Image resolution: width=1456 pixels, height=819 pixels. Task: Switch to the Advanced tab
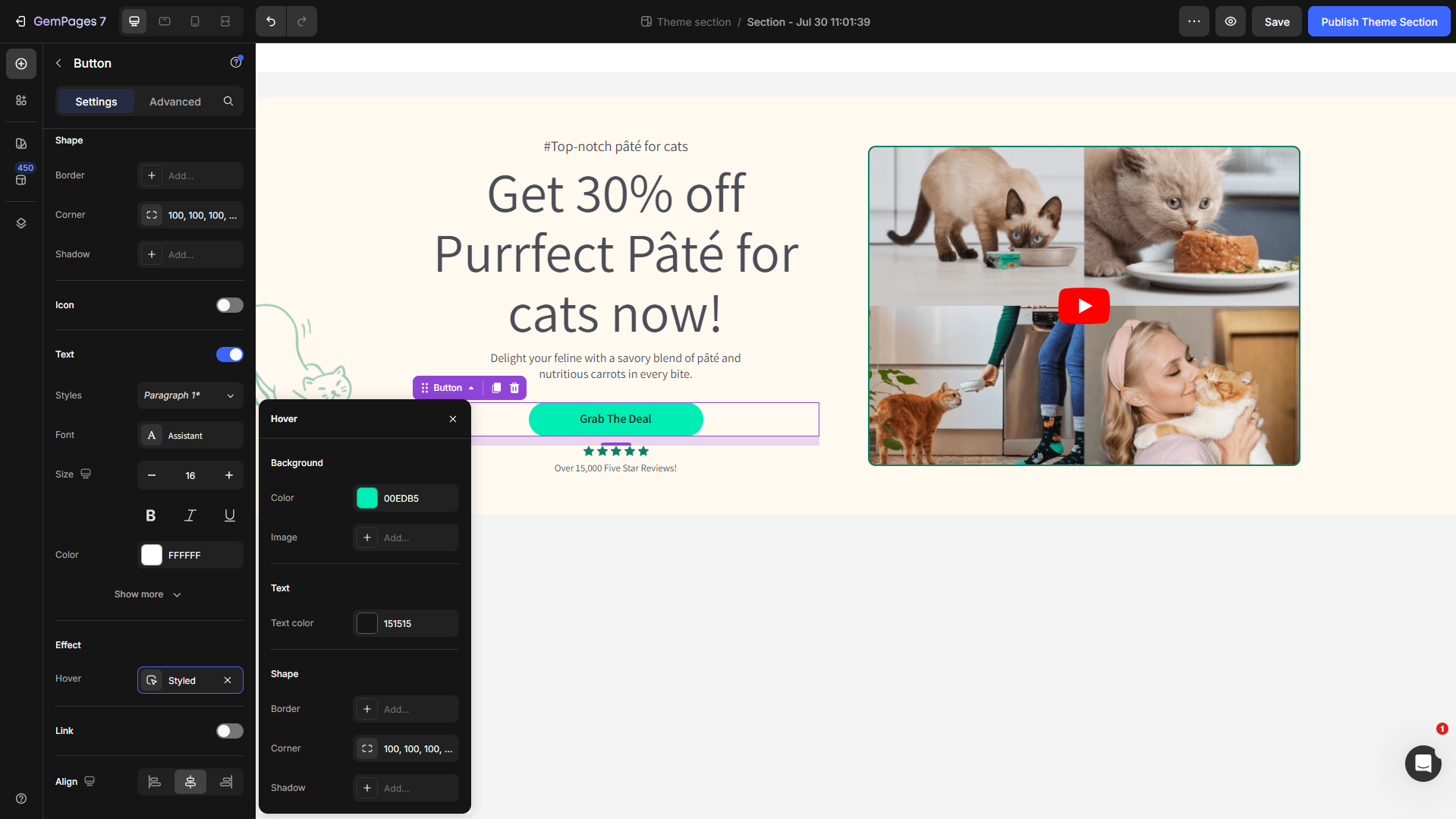click(175, 101)
